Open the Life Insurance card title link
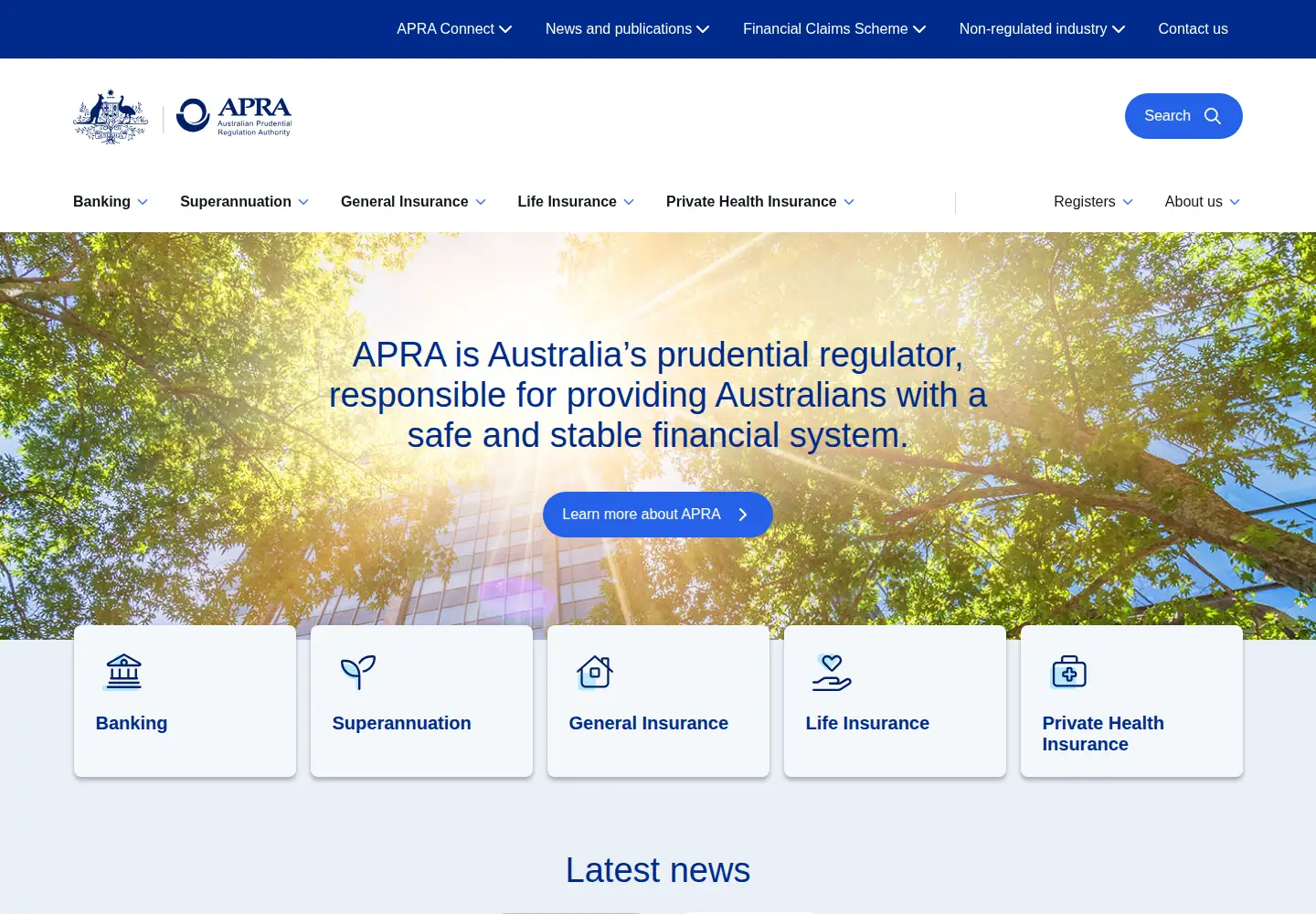1316x914 pixels. (x=867, y=723)
